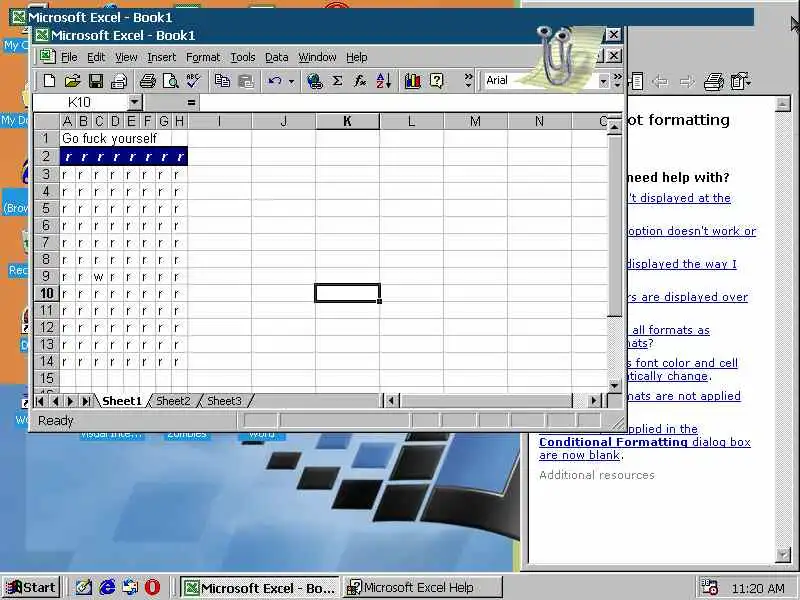The width and height of the screenshot is (800, 600).
Task: Click the Undo arrow icon
Action: [274, 81]
